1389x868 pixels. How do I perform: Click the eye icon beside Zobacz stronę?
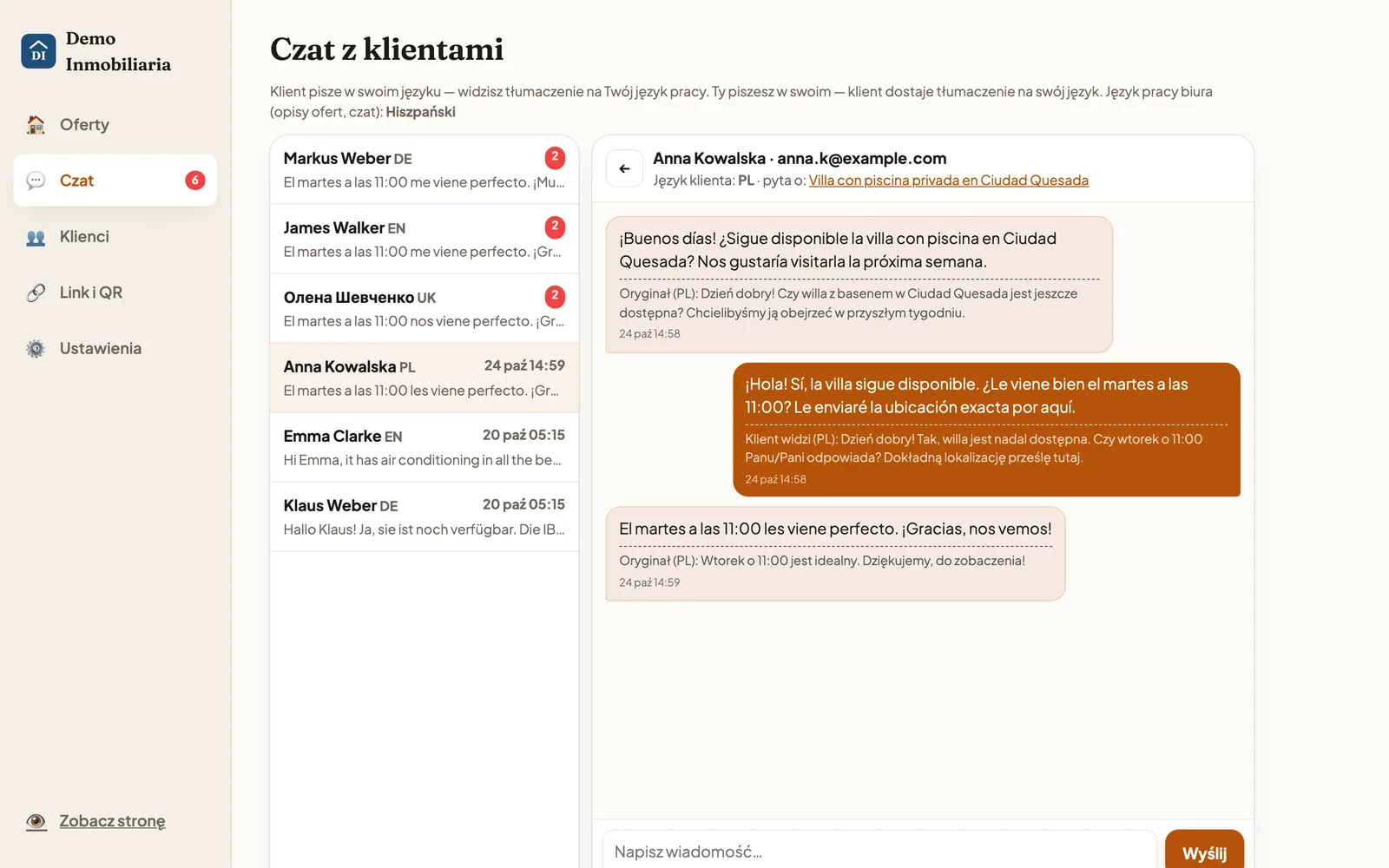tap(36, 821)
